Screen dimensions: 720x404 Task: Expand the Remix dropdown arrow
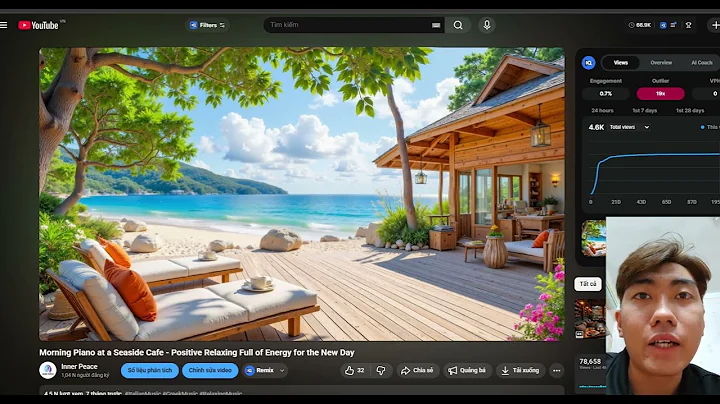pos(282,370)
